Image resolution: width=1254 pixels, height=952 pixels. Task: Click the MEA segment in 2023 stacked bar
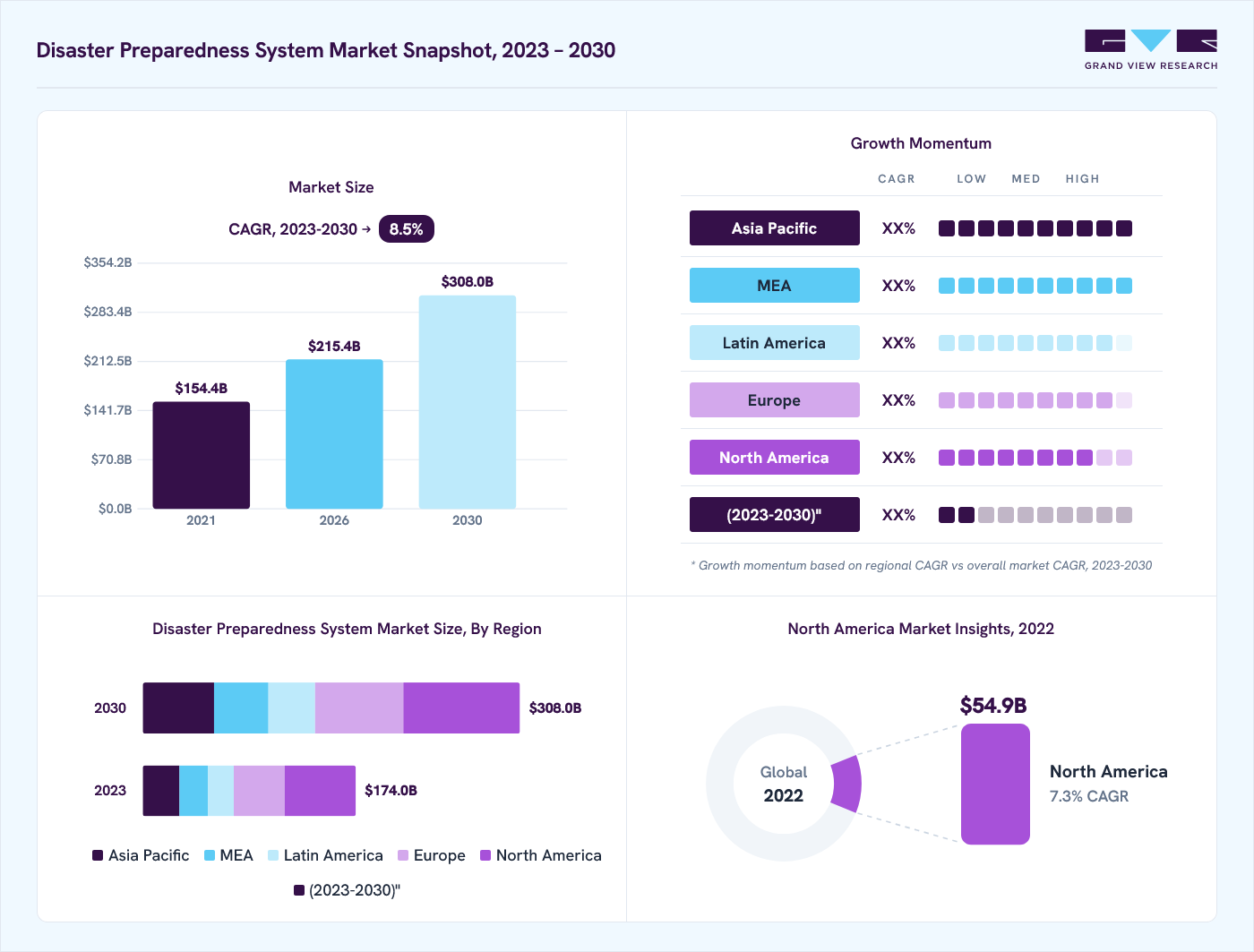[x=193, y=791]
